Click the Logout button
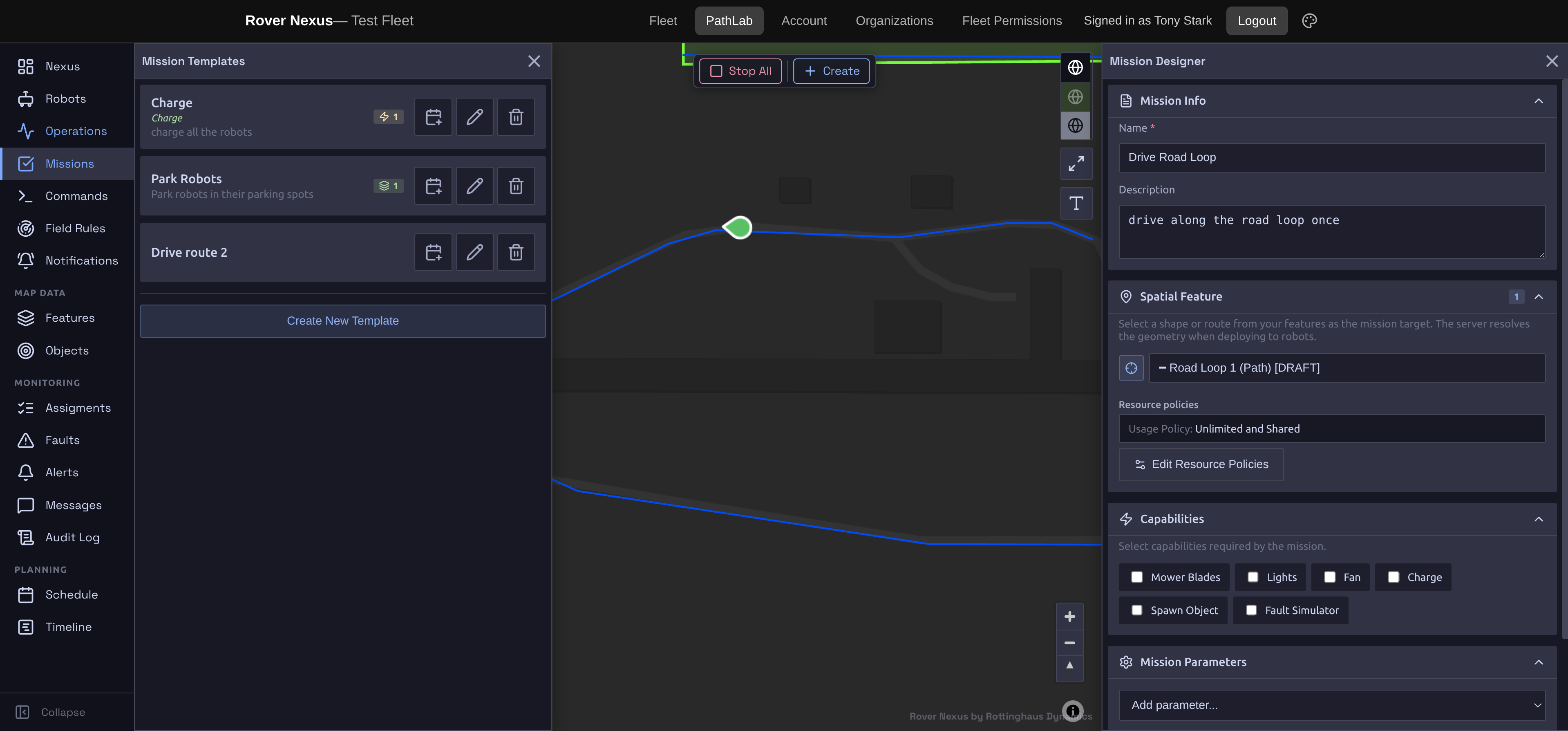Image resolution: width=1568 pixels, height=731 pixels. pos(1256,21)
